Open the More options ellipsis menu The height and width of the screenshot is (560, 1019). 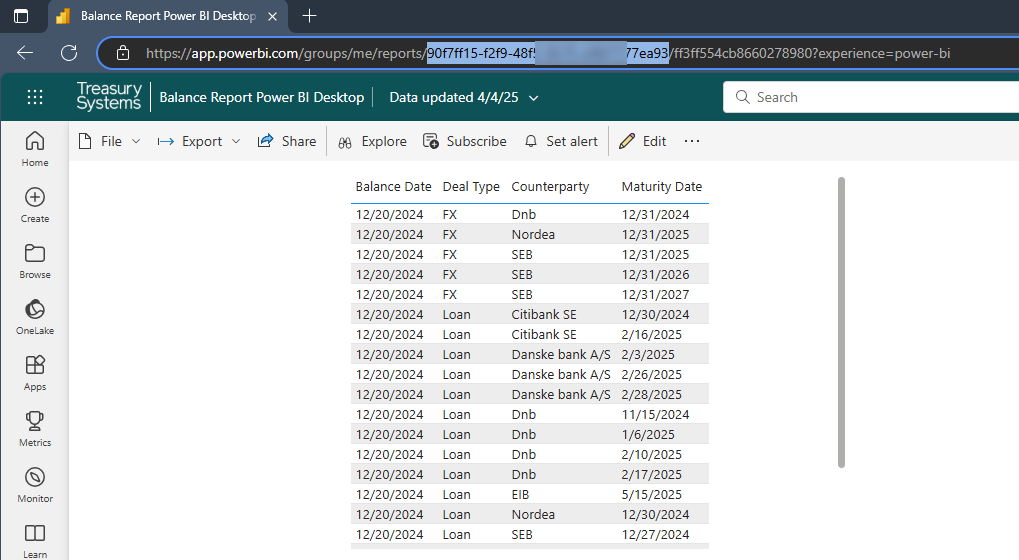click(x=692, y=141)
